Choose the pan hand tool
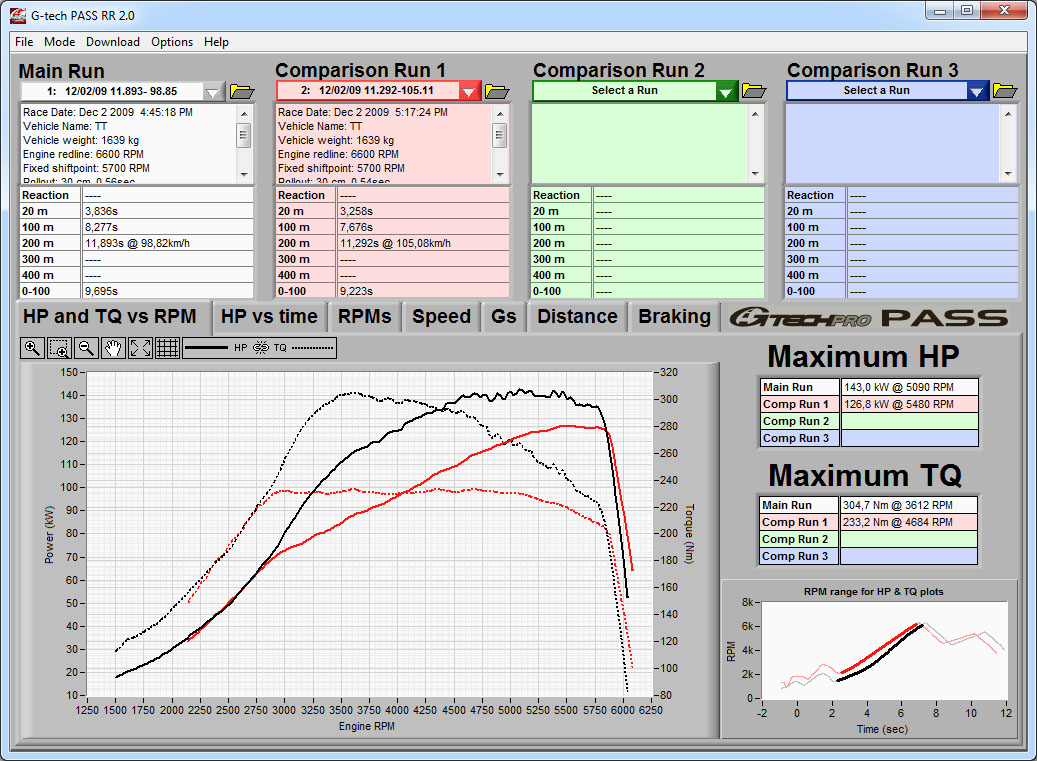 click(113, 348)
